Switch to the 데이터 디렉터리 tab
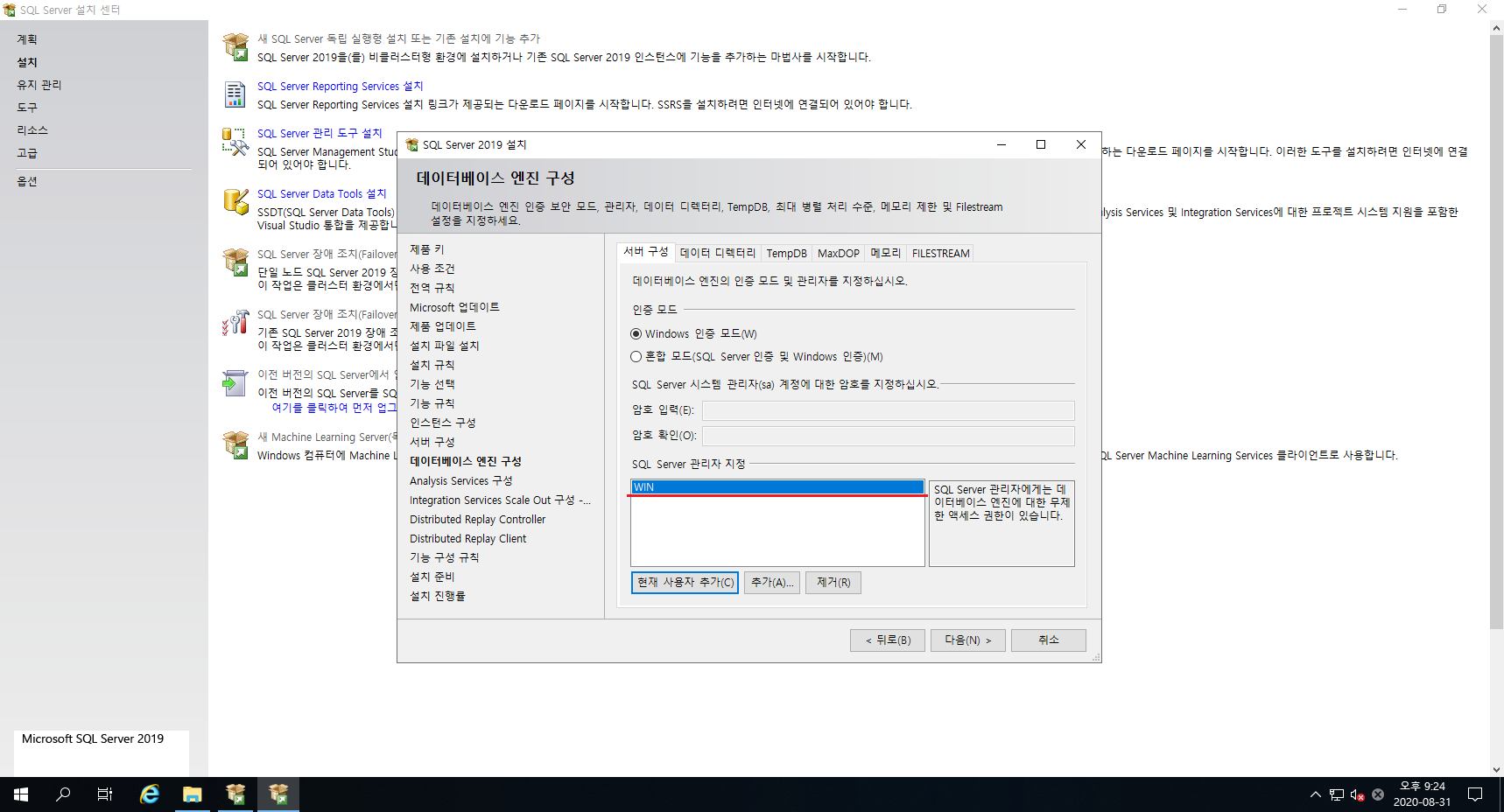This screenshot has width=1504, height=812. (x=718, y=253)
